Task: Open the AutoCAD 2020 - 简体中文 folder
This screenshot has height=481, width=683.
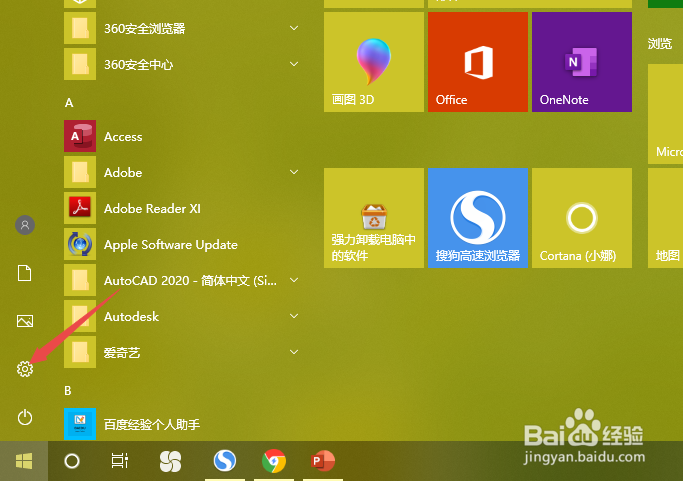Action: (181, 280)
